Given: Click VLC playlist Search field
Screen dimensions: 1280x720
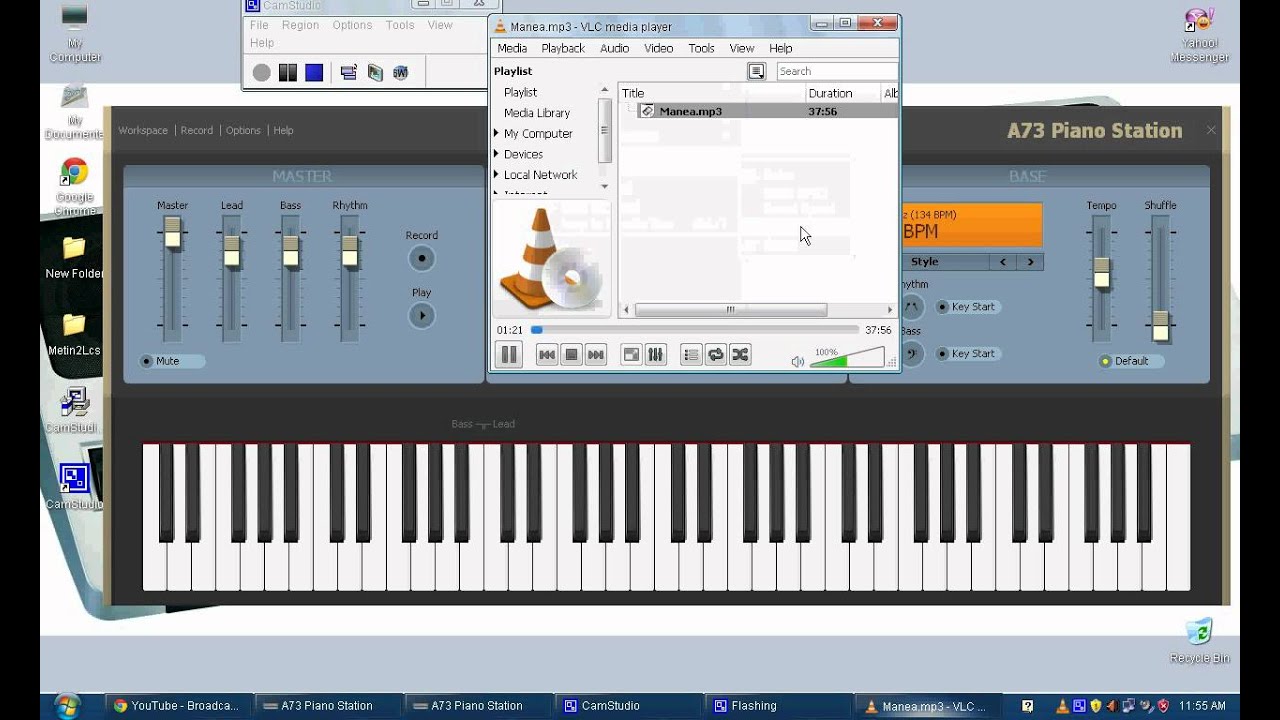Looking at the screenshot, I should 837,71.
